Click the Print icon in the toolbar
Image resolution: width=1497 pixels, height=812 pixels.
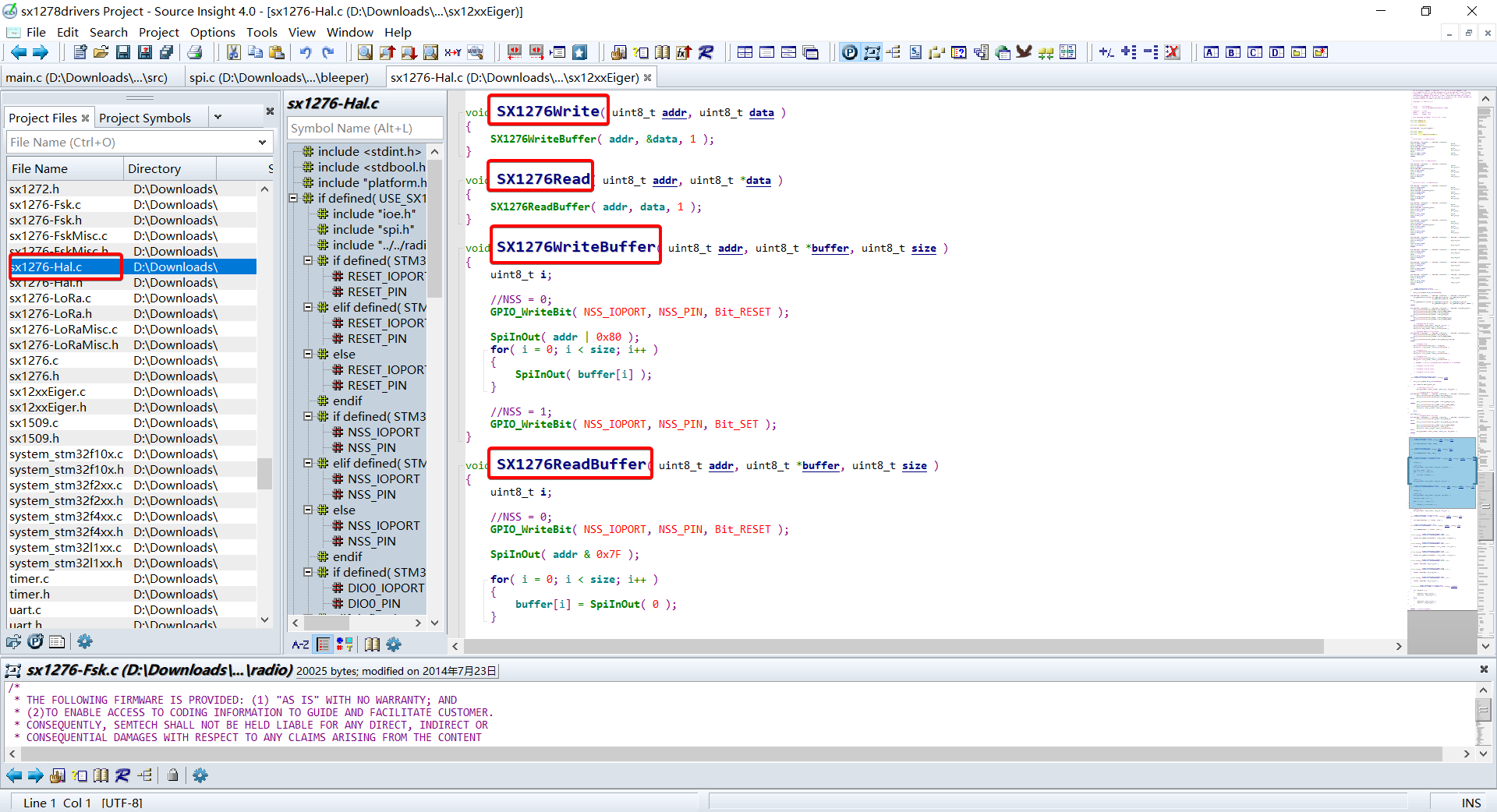(195, 52)
